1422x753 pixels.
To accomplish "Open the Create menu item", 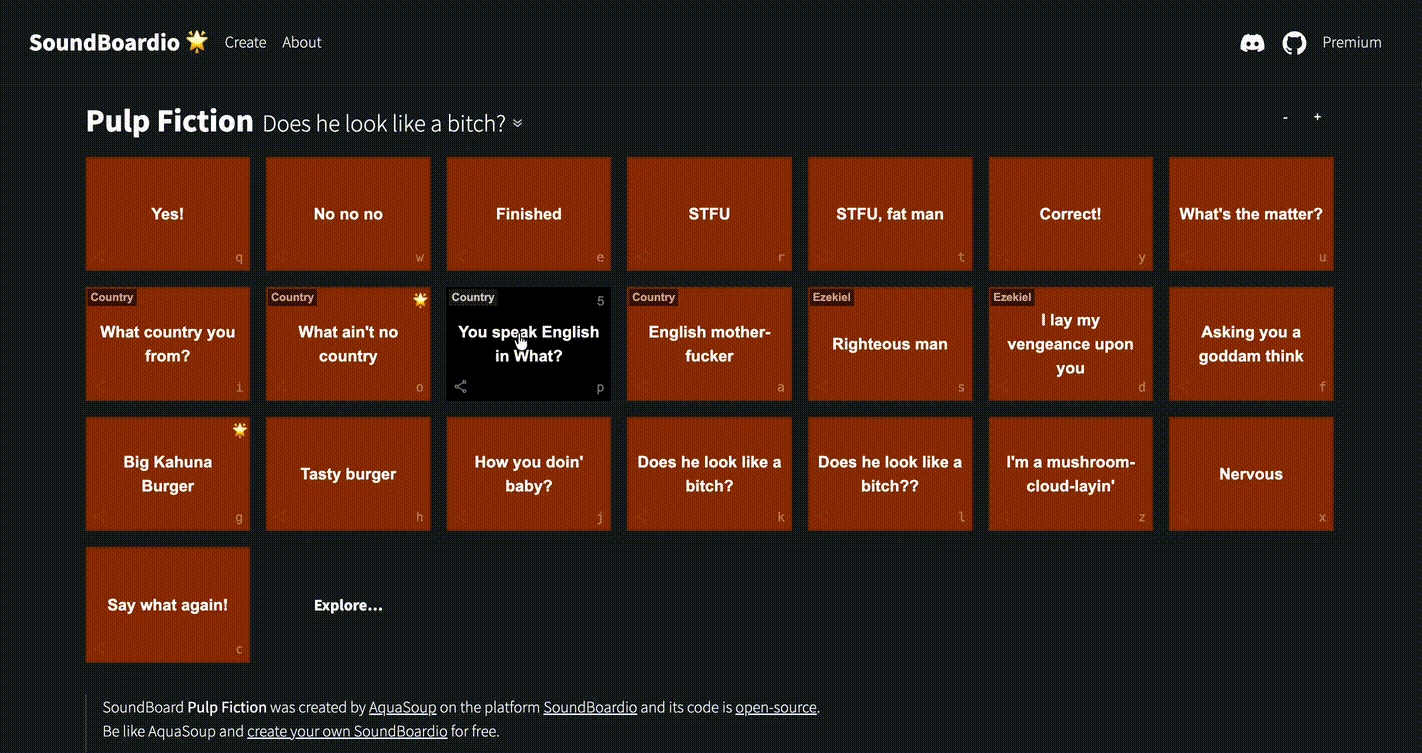I will click(245, 42).
